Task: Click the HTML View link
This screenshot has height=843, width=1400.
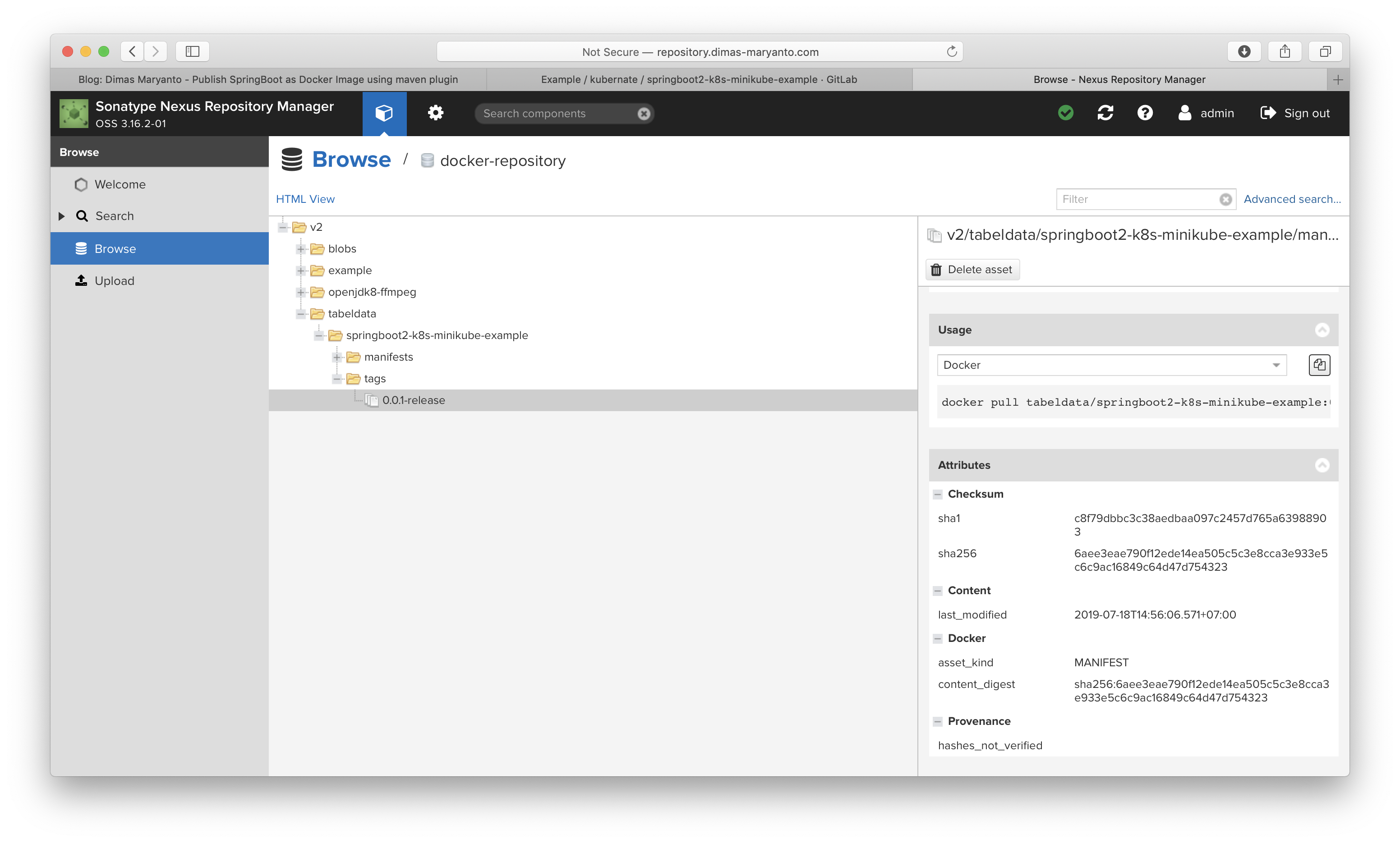Action: 305,199
